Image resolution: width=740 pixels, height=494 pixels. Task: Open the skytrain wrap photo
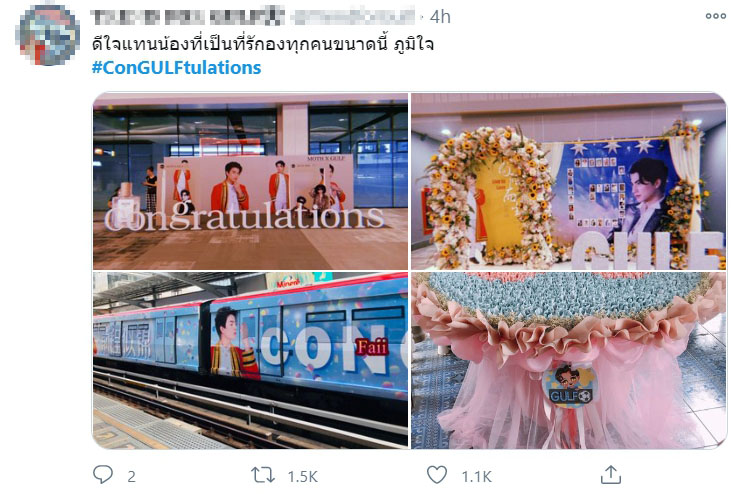click(250, 360)
